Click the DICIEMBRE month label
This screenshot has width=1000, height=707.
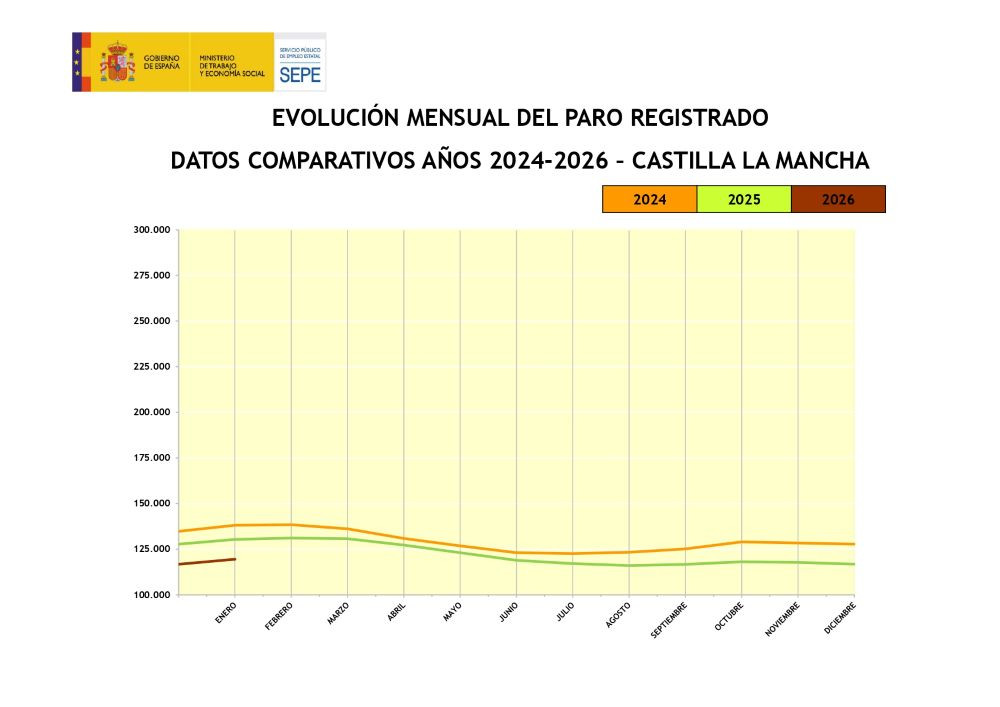[x=840, y=618]
